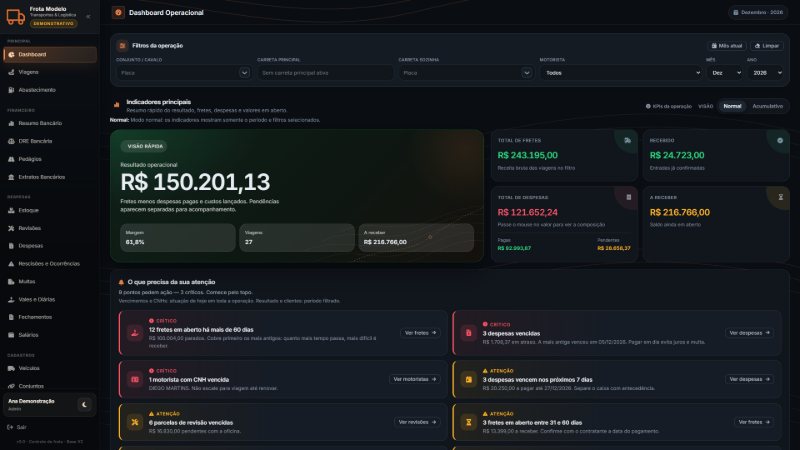Click the Filtros da operação icon
Screen dimensions: 800x450
[122, 46]
